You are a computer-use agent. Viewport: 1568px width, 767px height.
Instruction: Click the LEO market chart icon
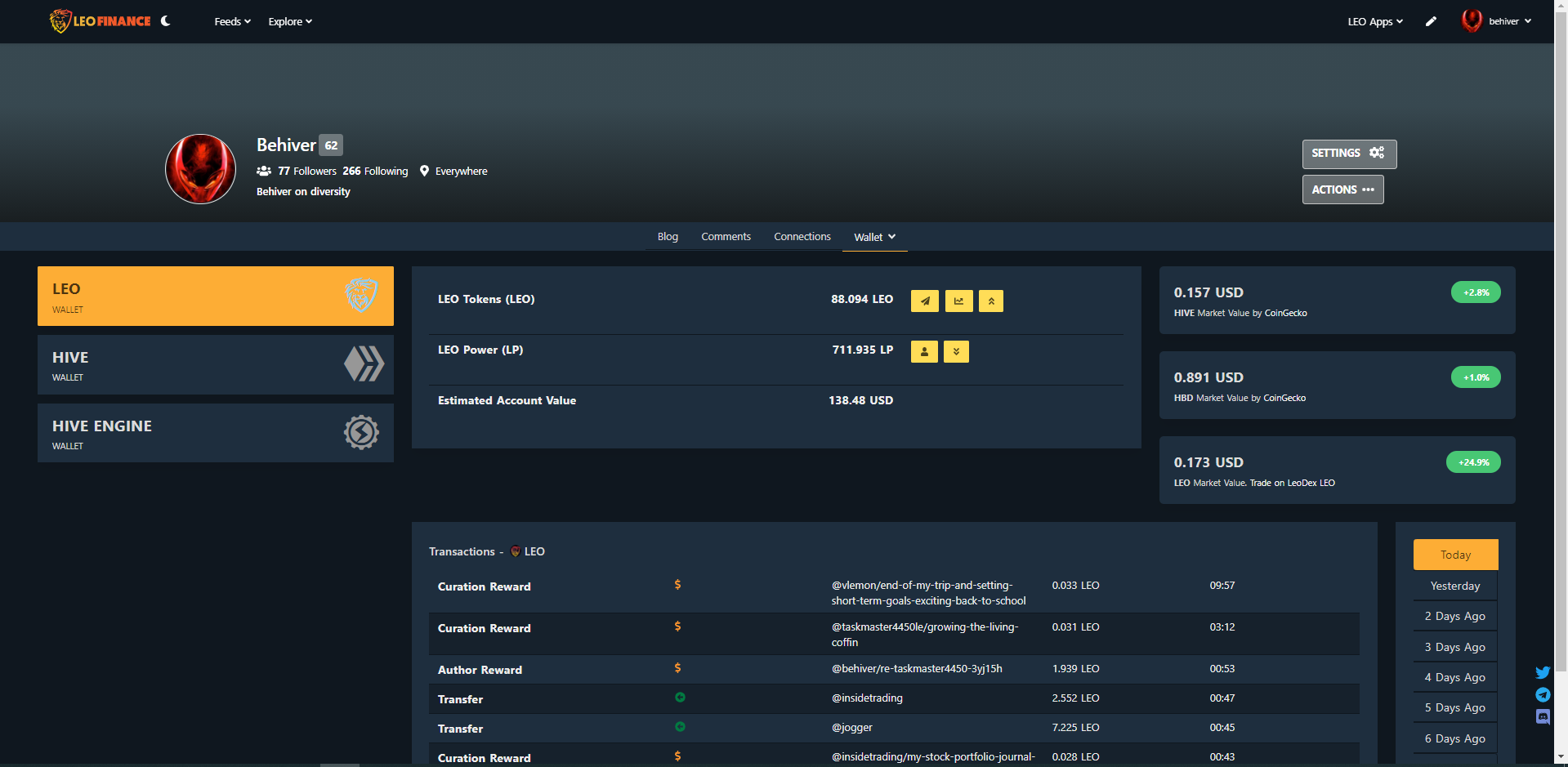pos(959,301)
